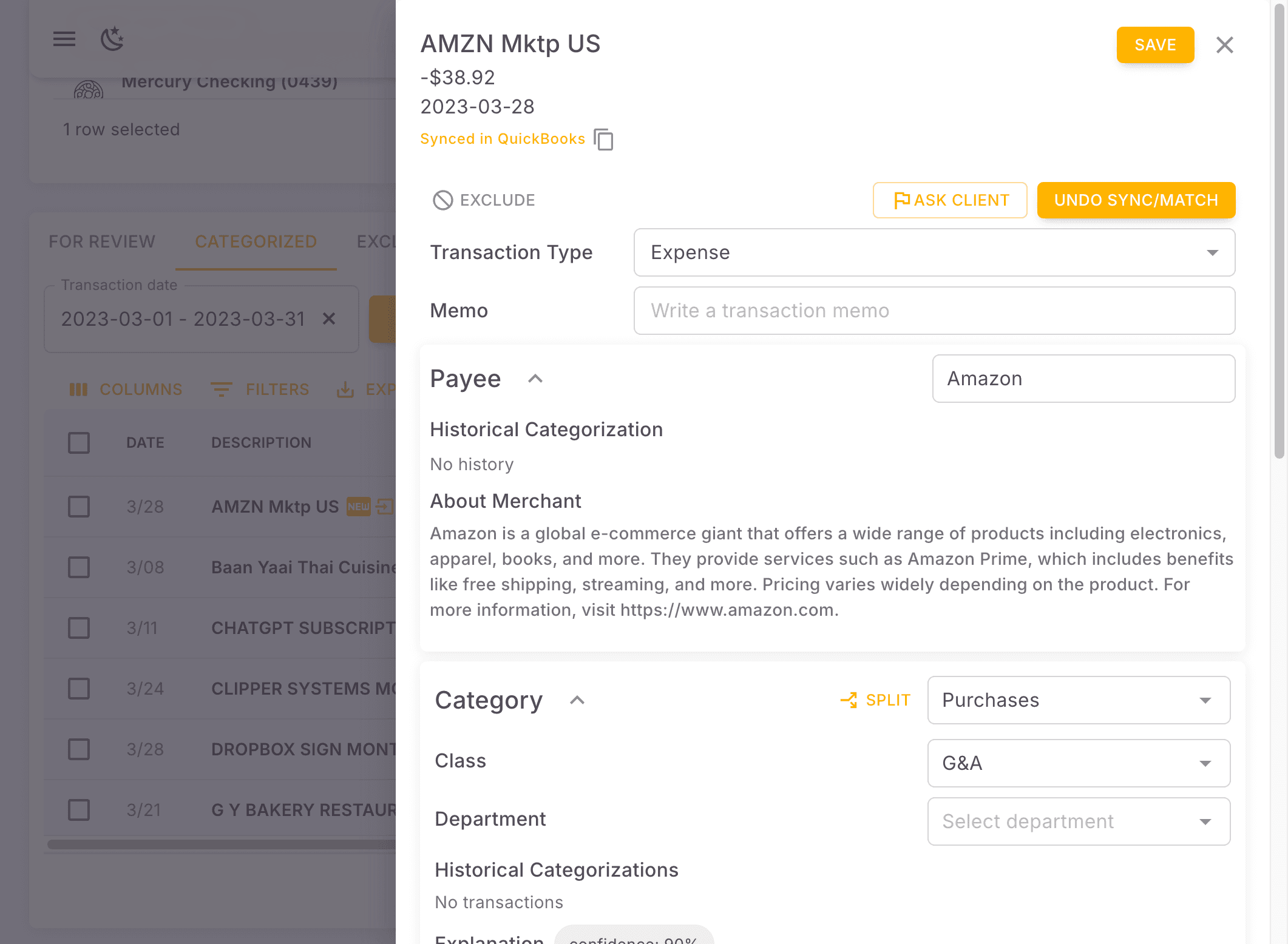Switch to the FOR REVIEW tab

point(101,241)
